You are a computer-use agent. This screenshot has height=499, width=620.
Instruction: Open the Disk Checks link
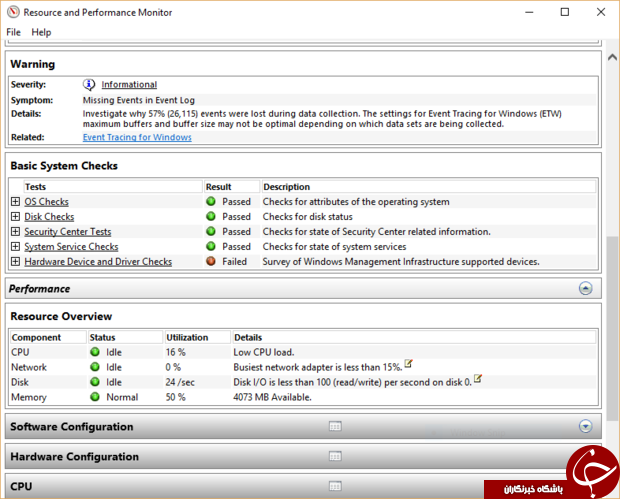[x=49, y=217]
